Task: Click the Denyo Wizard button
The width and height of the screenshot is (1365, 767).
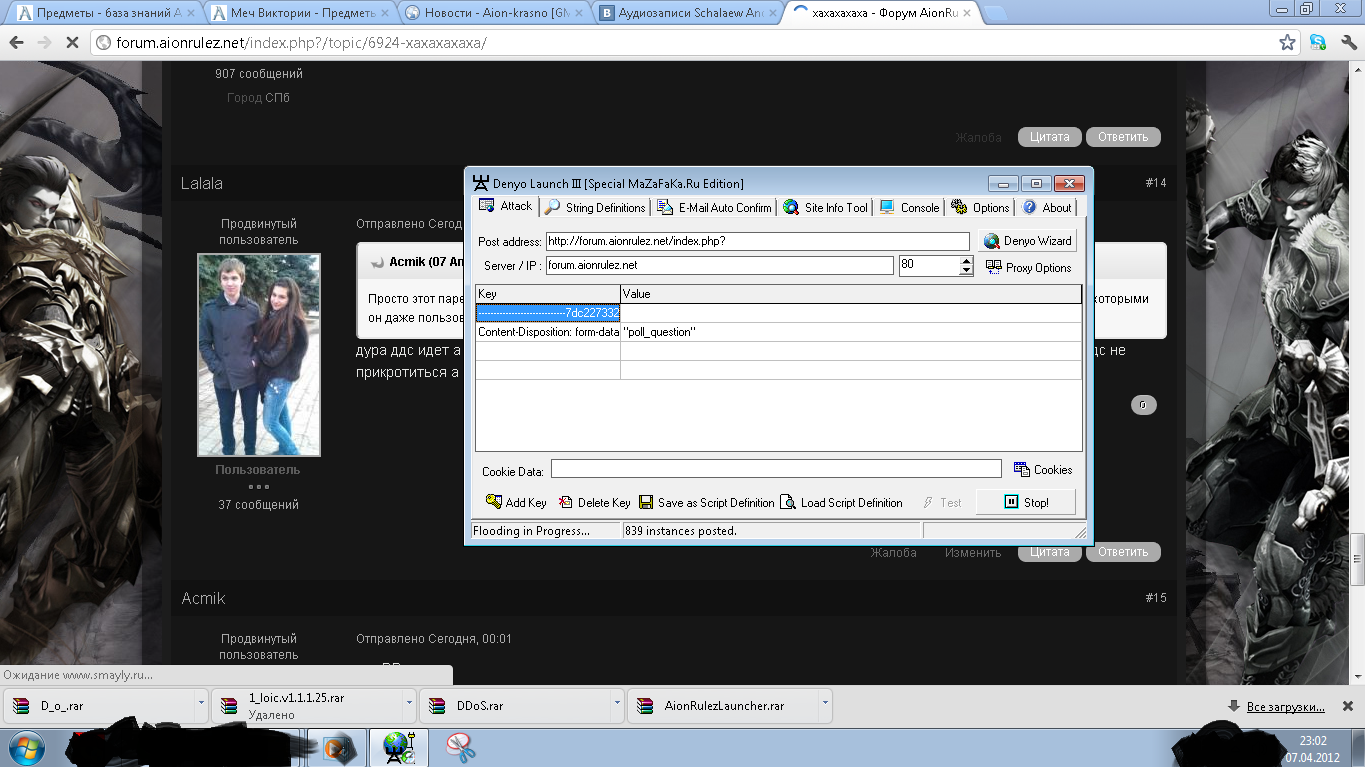Action: pos(1027,241)
